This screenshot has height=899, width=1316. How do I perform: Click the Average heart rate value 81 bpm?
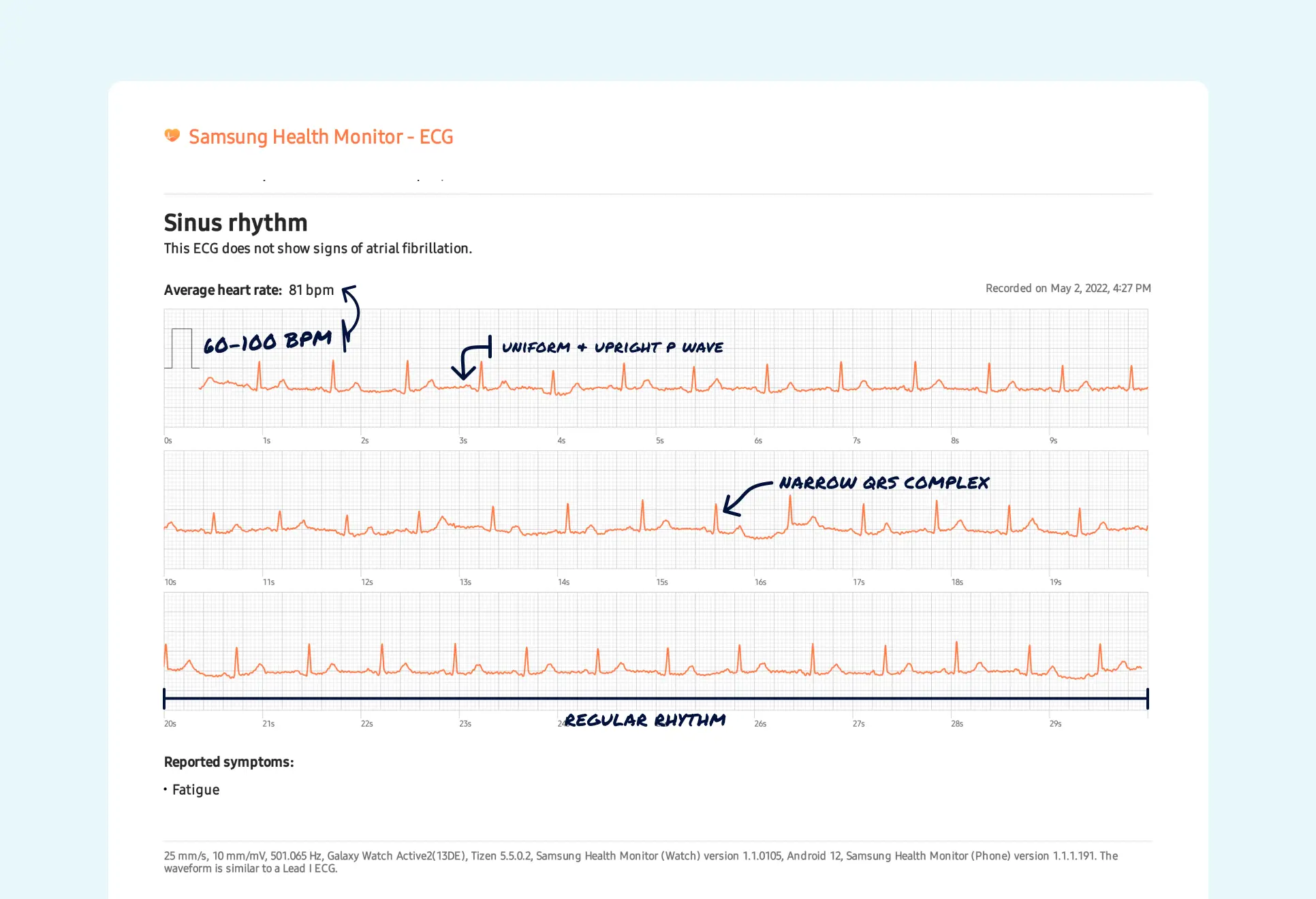coord(311,289)
